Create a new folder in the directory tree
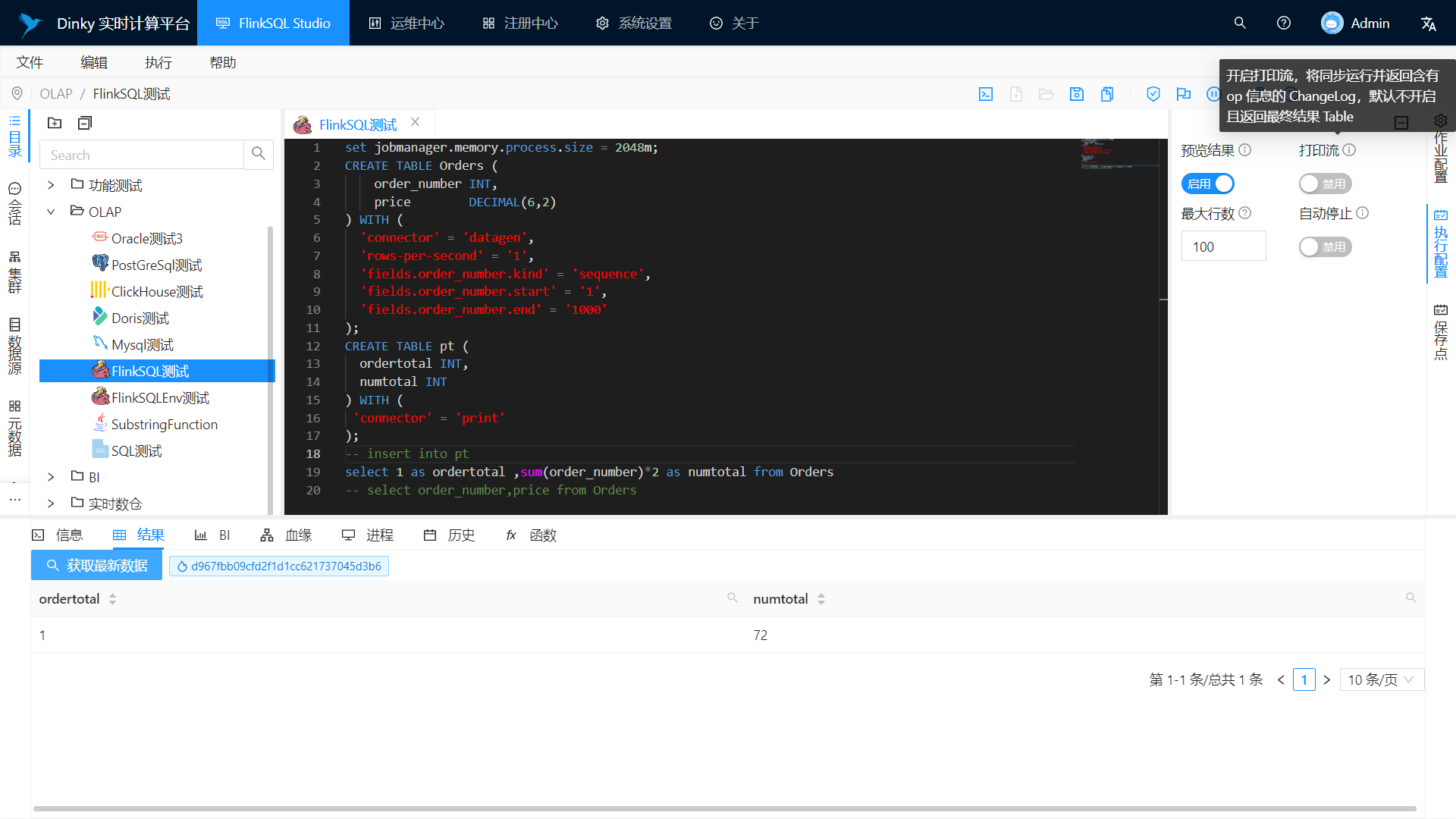This screenshot has height=819, width=1456. pos(55,122)
